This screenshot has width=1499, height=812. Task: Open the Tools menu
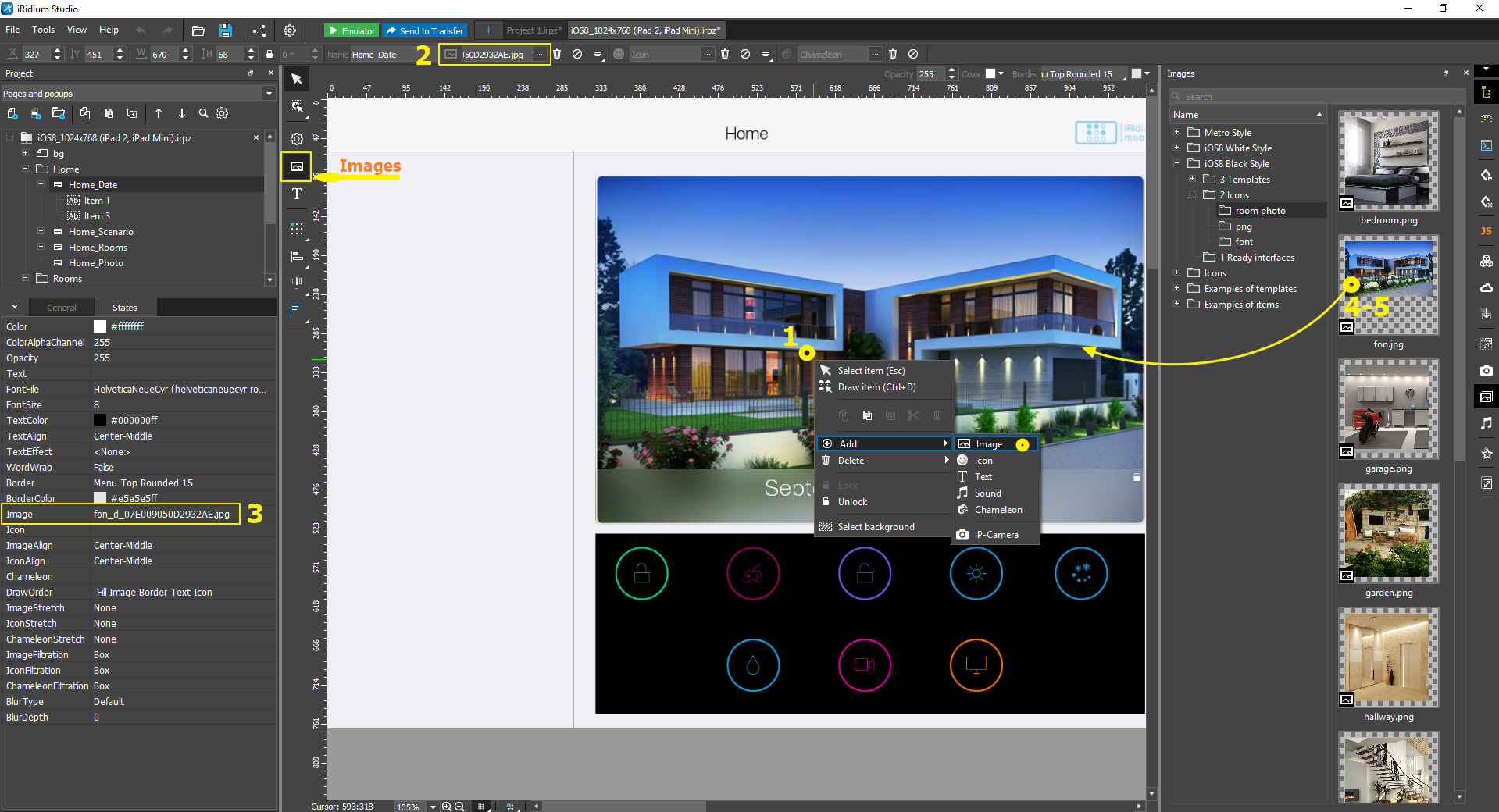pos(43,30)
